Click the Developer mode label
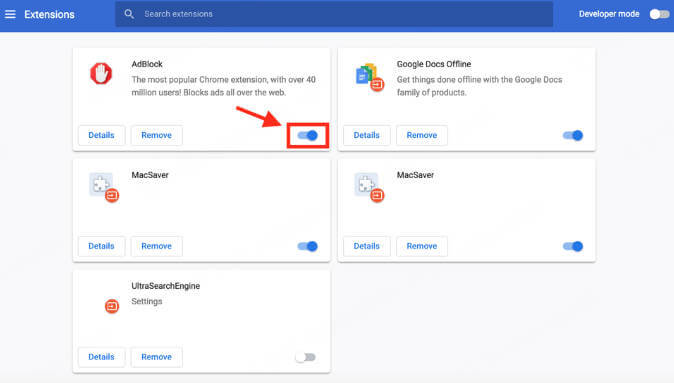The width and height of the screenshot is (674, 383). click(x=609, y=14)
